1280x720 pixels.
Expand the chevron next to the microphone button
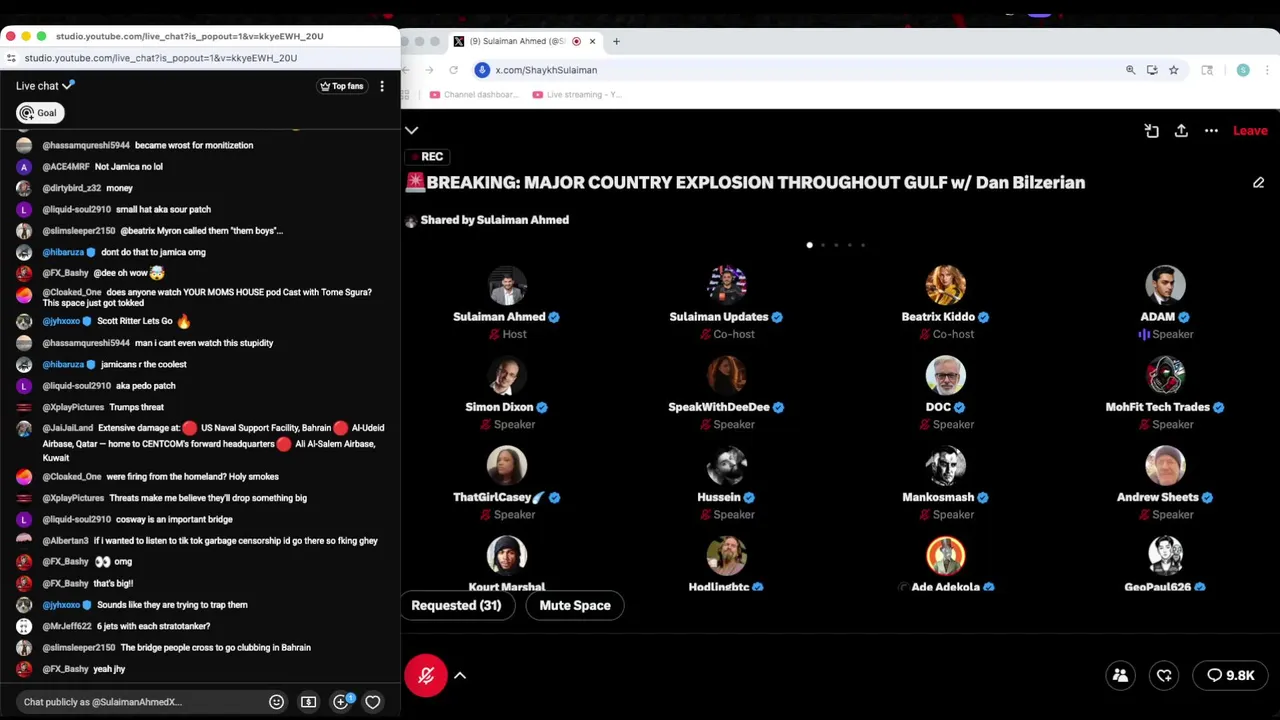pos(460,676)
